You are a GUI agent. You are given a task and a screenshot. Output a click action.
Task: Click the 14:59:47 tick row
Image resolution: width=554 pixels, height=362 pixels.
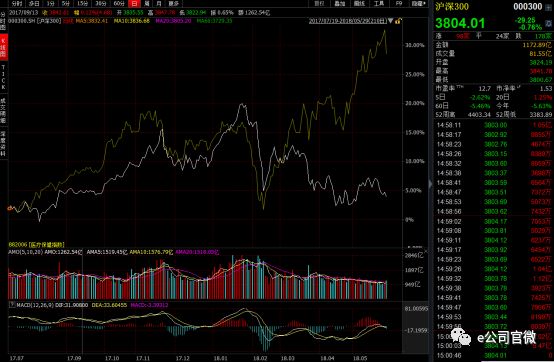tap(493, 307)
